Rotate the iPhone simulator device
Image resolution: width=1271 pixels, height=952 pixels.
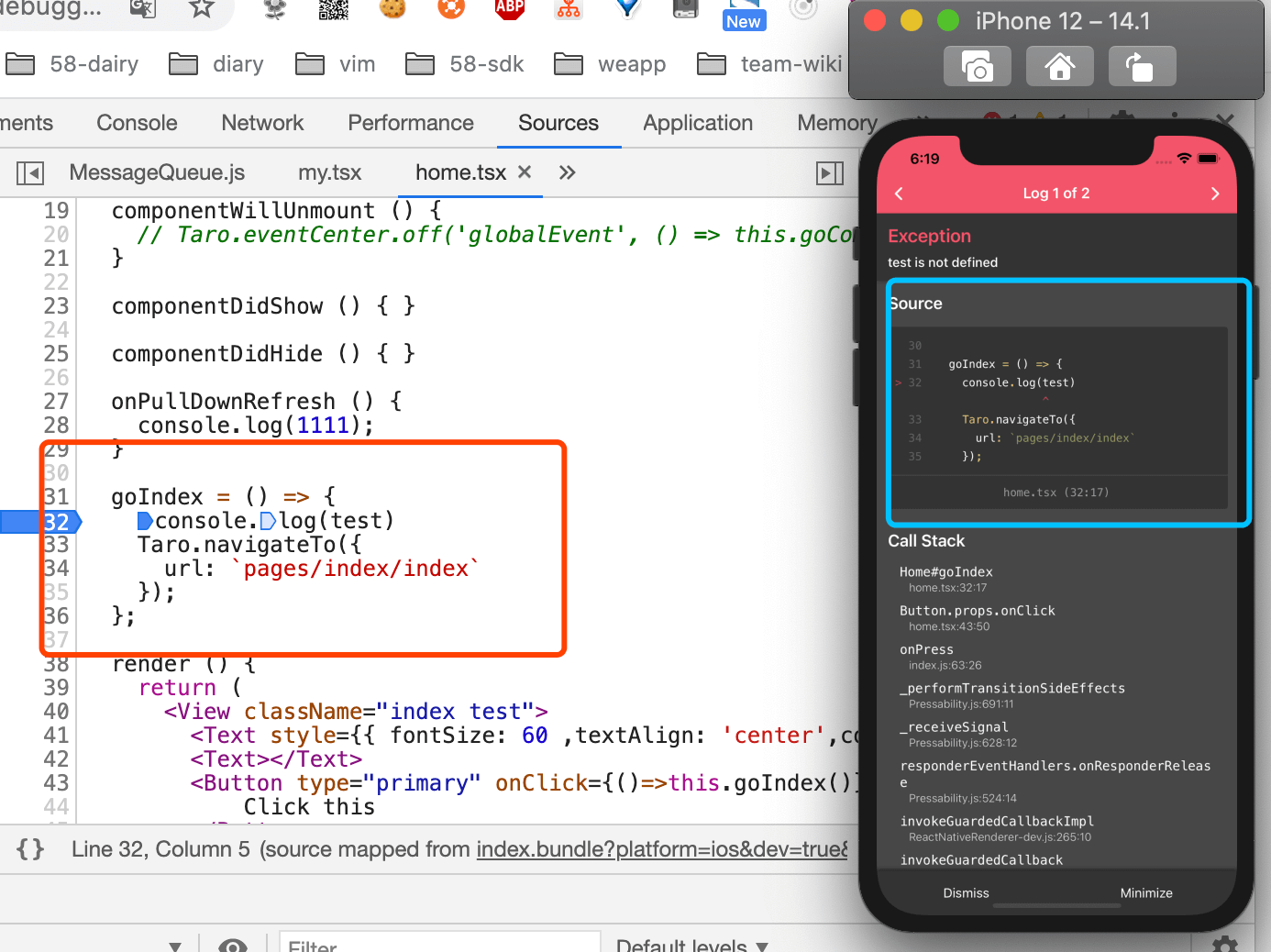1142,66
